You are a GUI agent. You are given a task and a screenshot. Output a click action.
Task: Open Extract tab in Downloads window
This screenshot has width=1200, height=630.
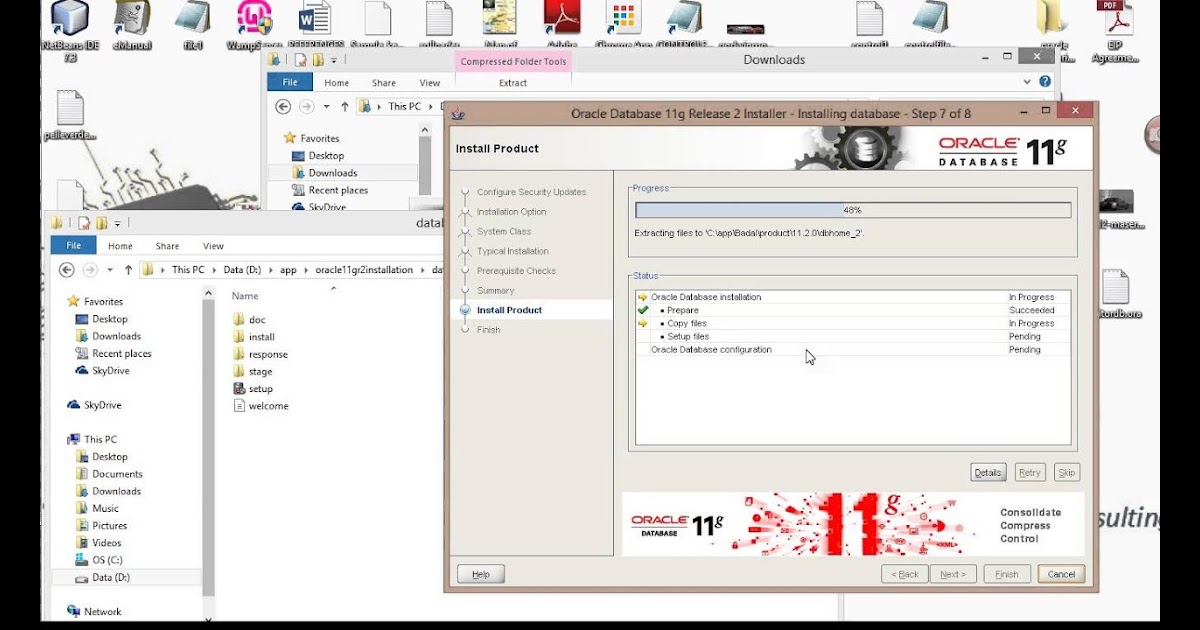coord(513,83)
